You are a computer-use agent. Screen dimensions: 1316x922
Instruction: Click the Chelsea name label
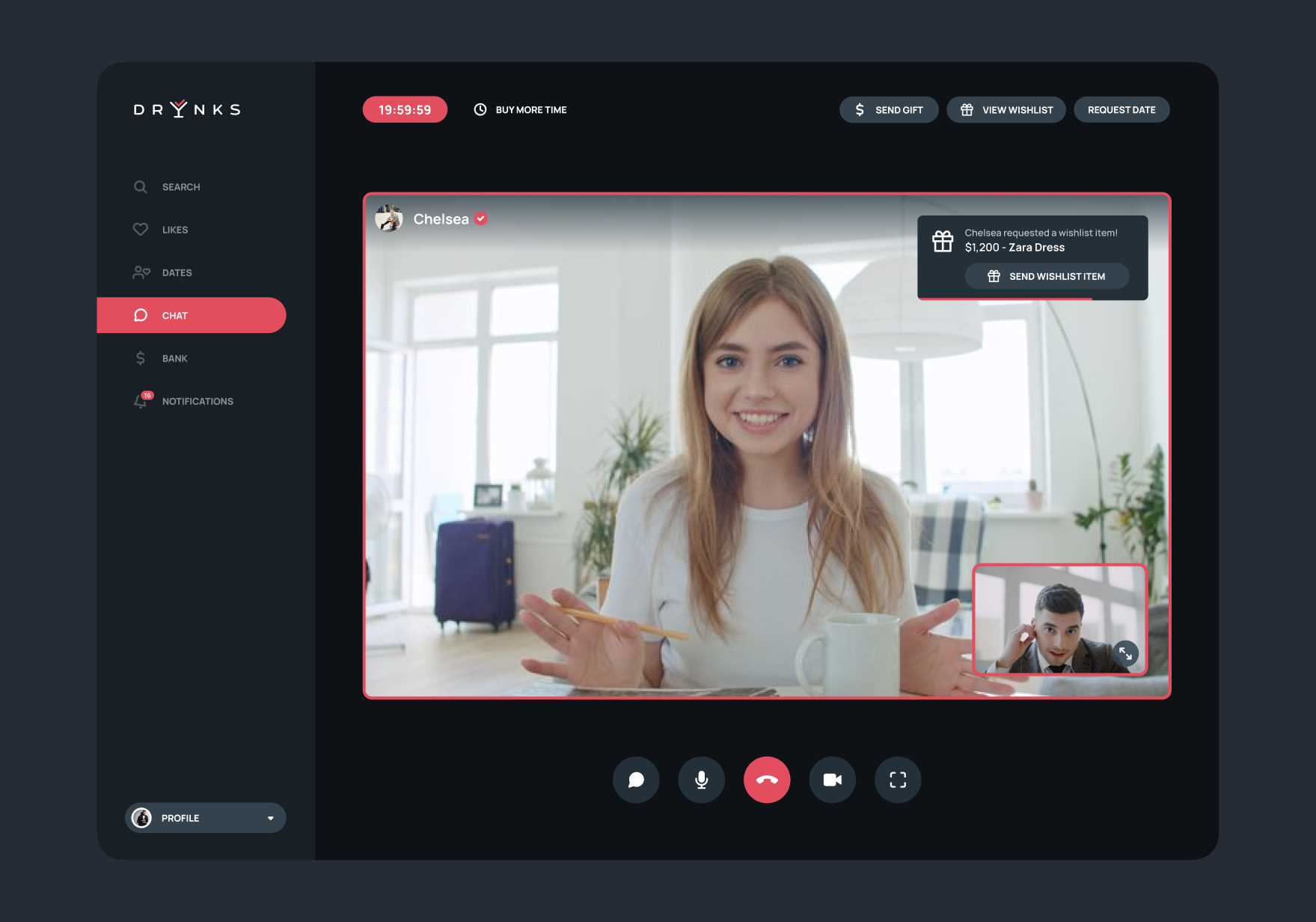point(441,219)
